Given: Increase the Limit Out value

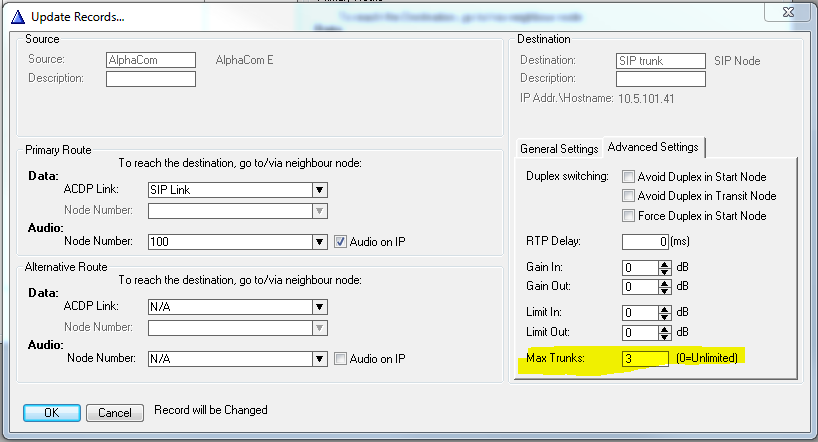Looking at the screenshot, I should click(664, 329).
